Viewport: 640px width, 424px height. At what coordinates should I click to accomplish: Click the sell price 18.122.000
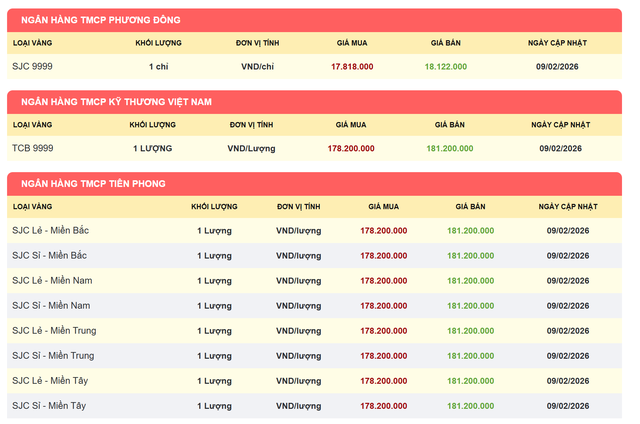tap(448, 66)
